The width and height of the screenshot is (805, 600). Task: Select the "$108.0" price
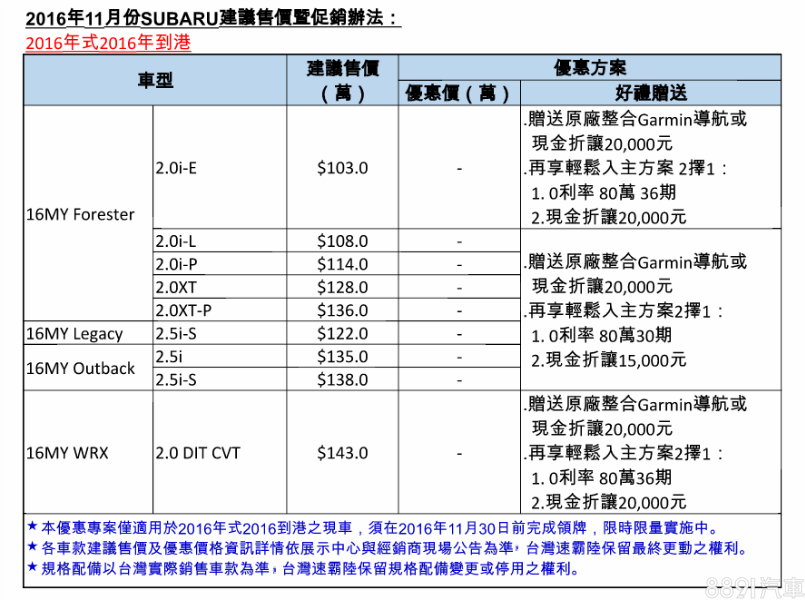coord(342,241)
